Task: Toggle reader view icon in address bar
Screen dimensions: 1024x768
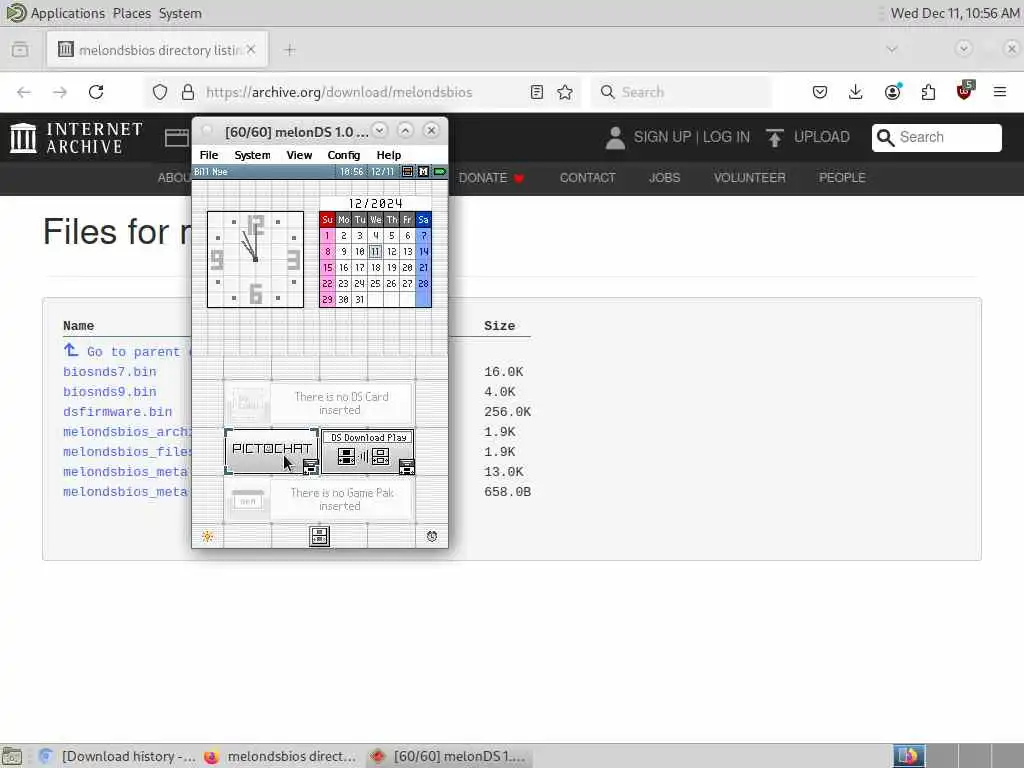Action: coord(537,92)
